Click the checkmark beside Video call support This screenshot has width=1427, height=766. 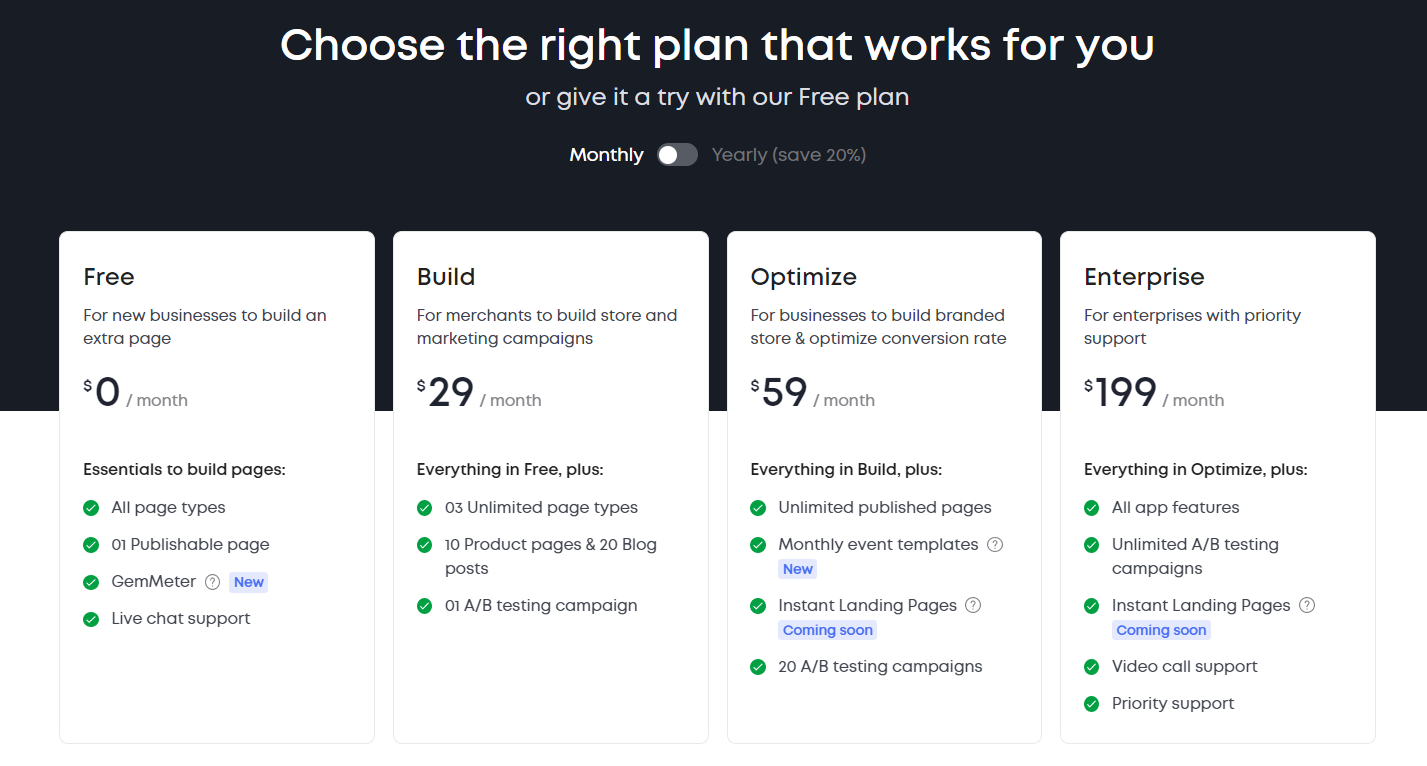(1092, 667)
